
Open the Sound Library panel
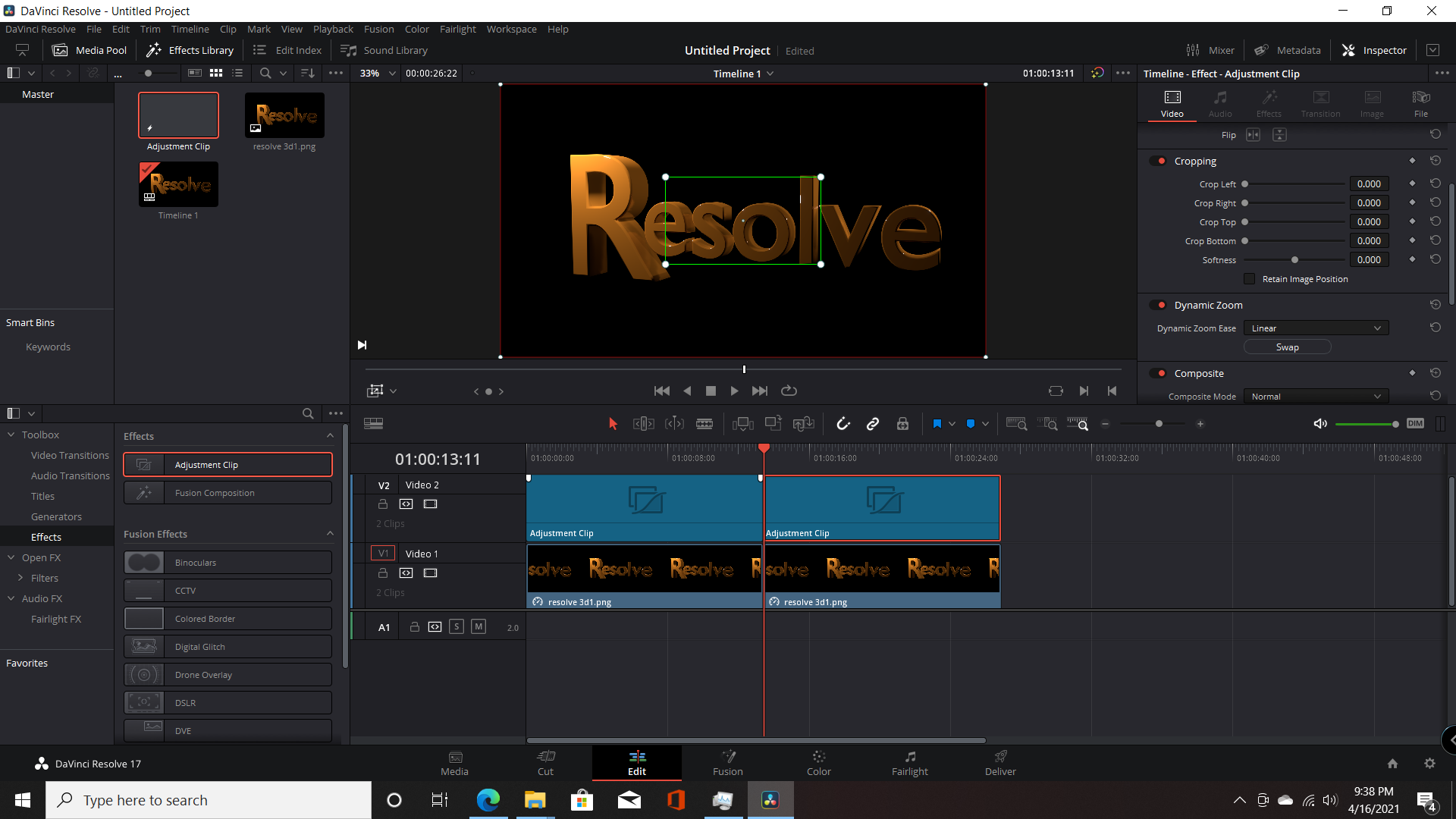tap(384, 50)
